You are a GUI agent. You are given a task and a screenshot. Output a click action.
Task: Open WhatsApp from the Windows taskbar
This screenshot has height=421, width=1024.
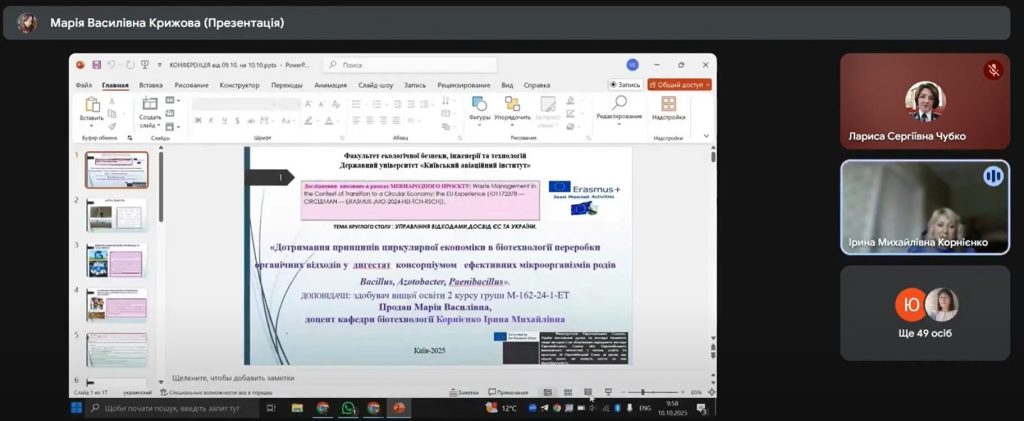click(348, 409)
